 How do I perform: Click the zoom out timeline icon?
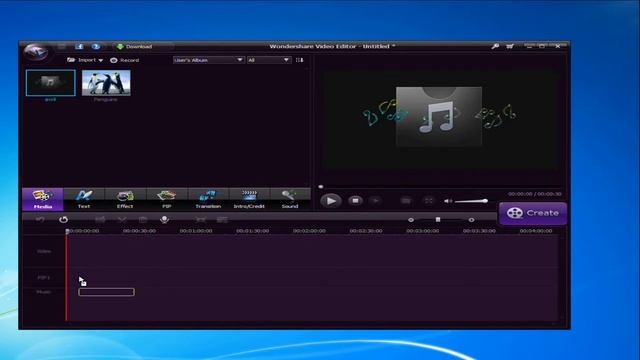click(411, 220)
